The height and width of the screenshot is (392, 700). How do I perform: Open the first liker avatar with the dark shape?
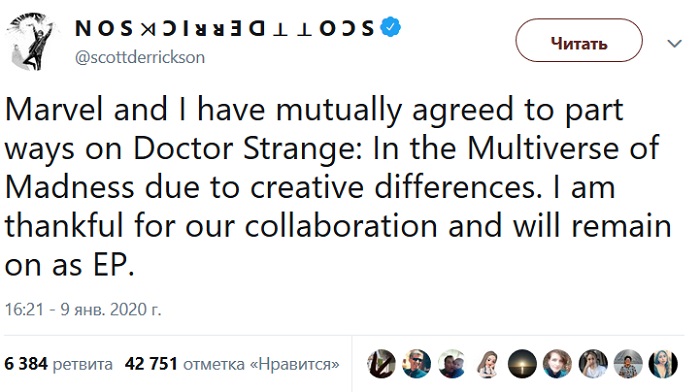pos(381,363)
